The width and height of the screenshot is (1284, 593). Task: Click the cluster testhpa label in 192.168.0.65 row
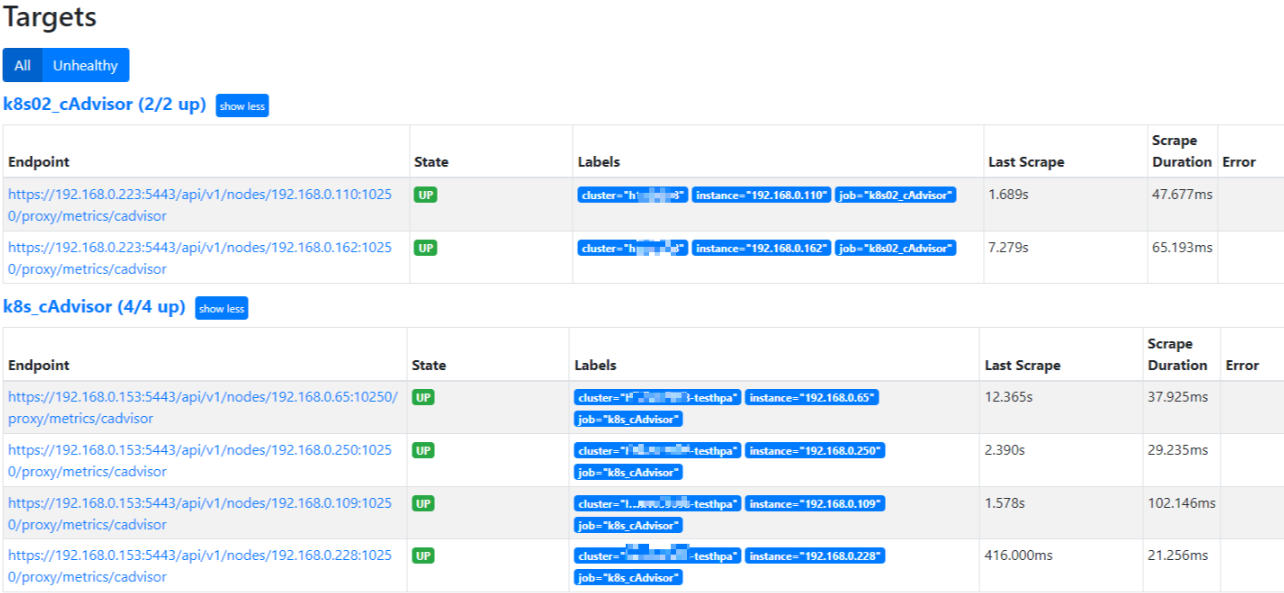coord(658,398)
